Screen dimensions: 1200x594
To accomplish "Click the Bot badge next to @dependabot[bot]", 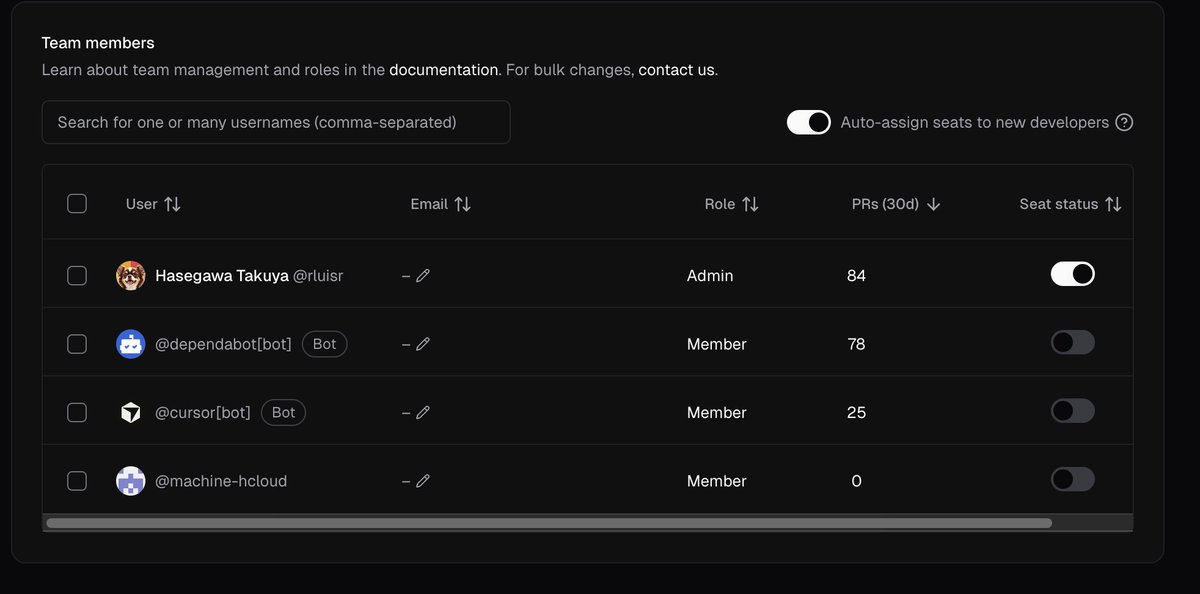I will coord(325,344).
